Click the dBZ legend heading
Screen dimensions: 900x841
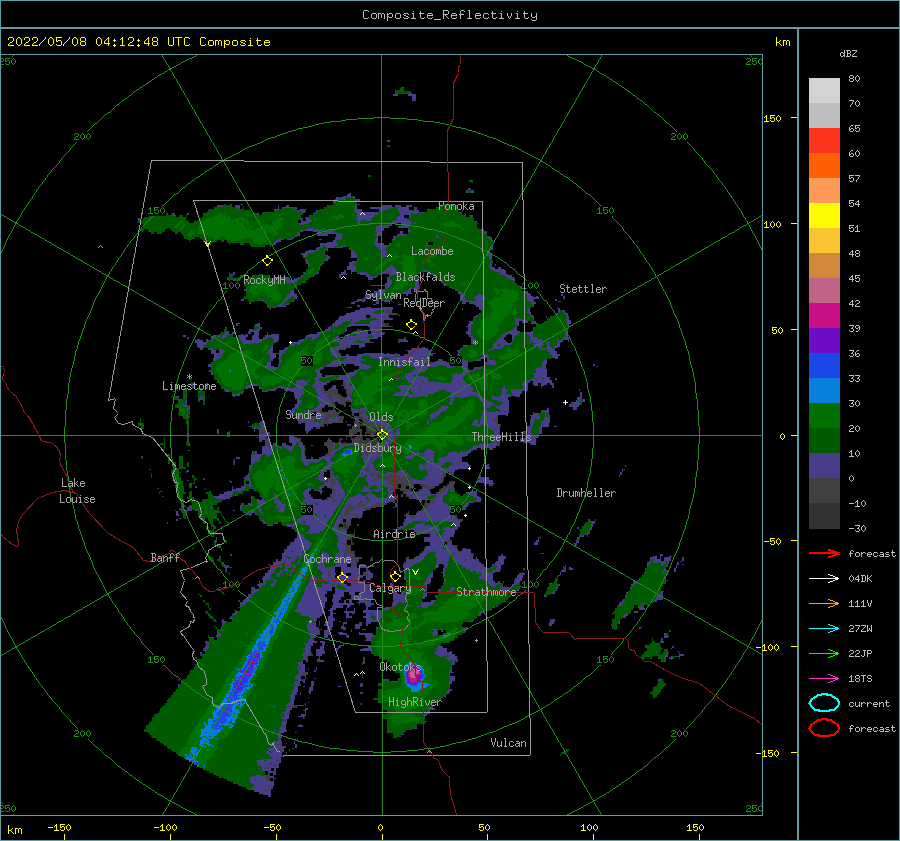click(848, 53)
